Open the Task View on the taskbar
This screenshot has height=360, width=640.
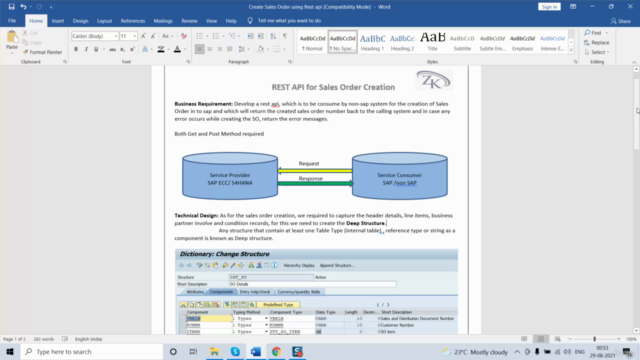[x=193, y=351]
